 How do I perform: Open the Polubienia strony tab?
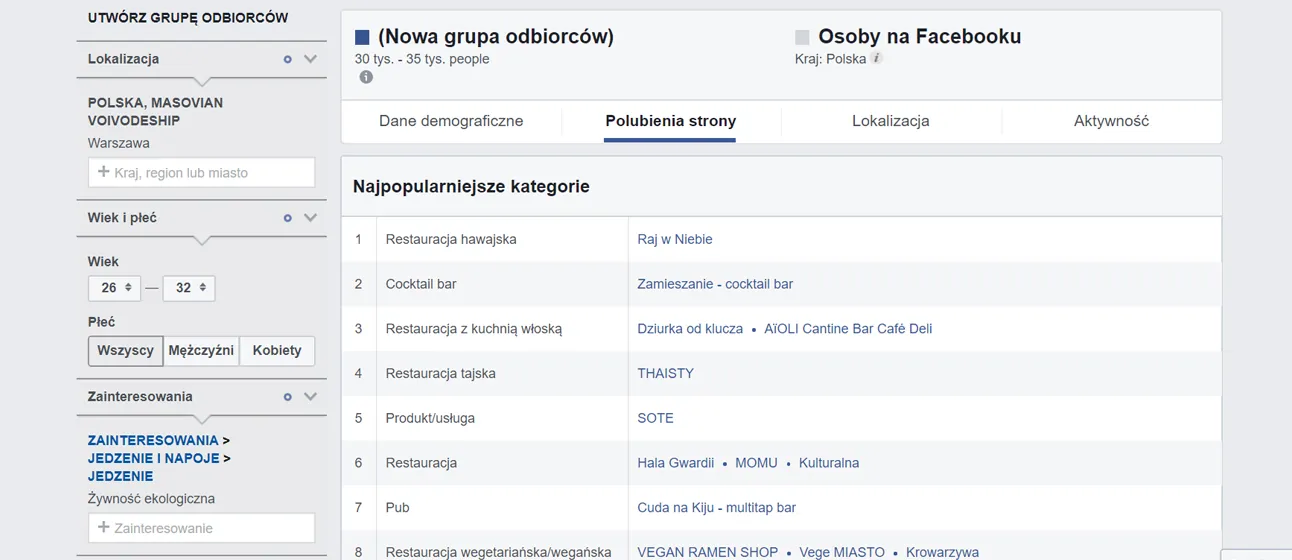point(671,121)
